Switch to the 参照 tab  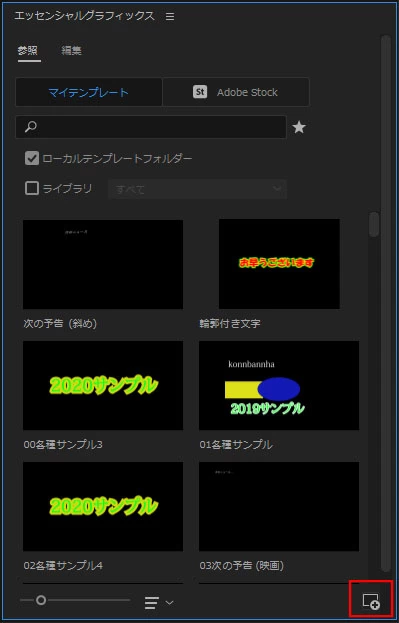[28, 51]
